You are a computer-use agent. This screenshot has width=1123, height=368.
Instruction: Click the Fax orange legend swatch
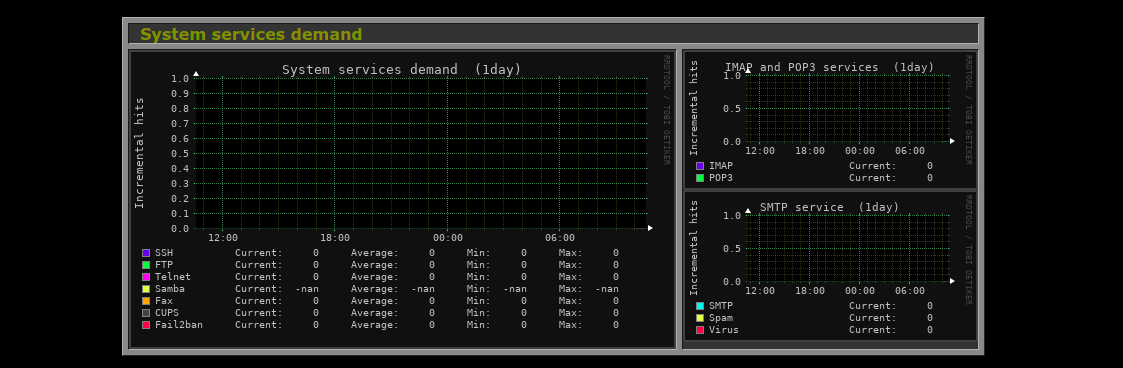click(146, 301)
